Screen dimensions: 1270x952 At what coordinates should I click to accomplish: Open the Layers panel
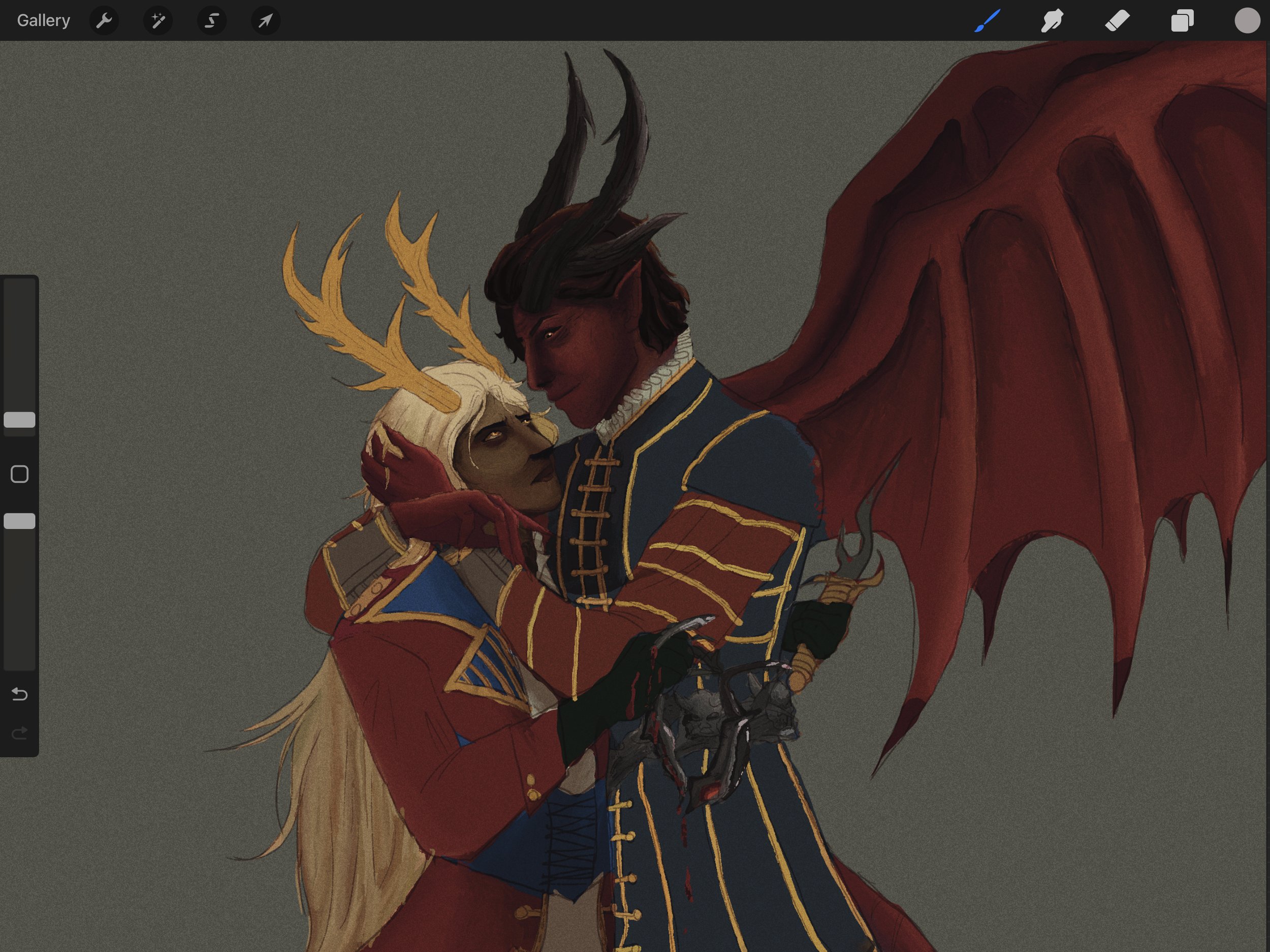pos(1182,21)
